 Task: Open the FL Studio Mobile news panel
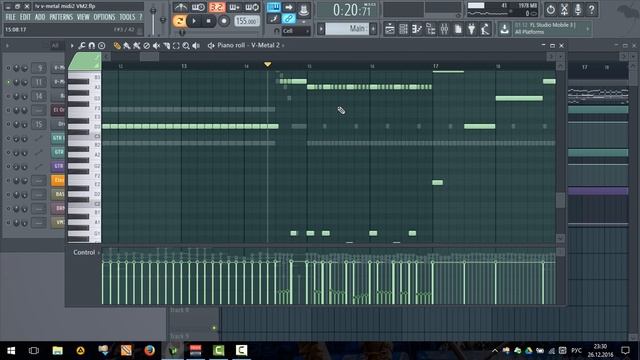(551, 29)
